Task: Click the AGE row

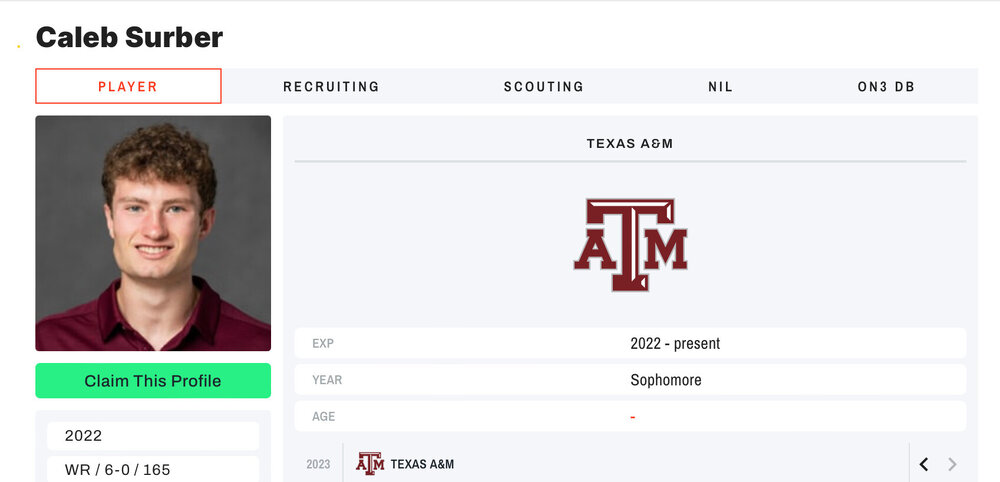Action: [x=630, y=416]
